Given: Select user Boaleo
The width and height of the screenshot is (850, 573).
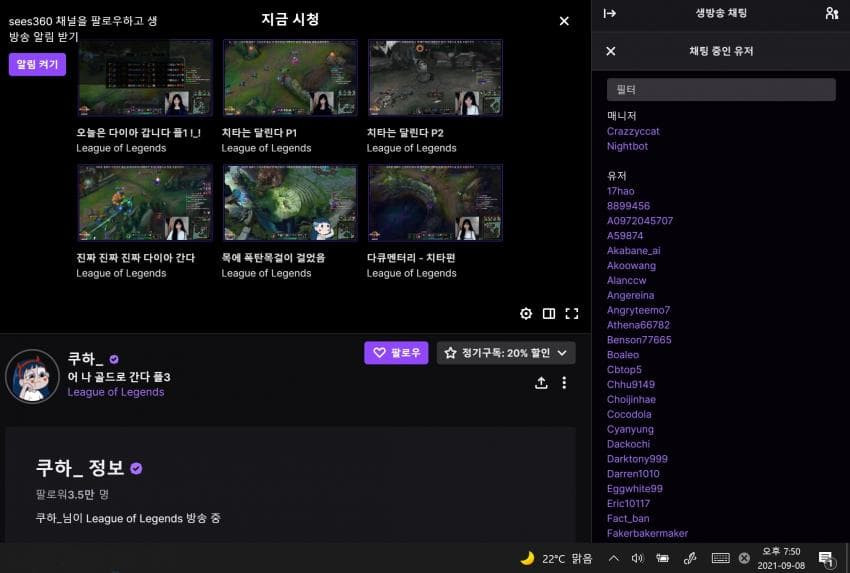Looking at the screenshot, I should (623, 355).
